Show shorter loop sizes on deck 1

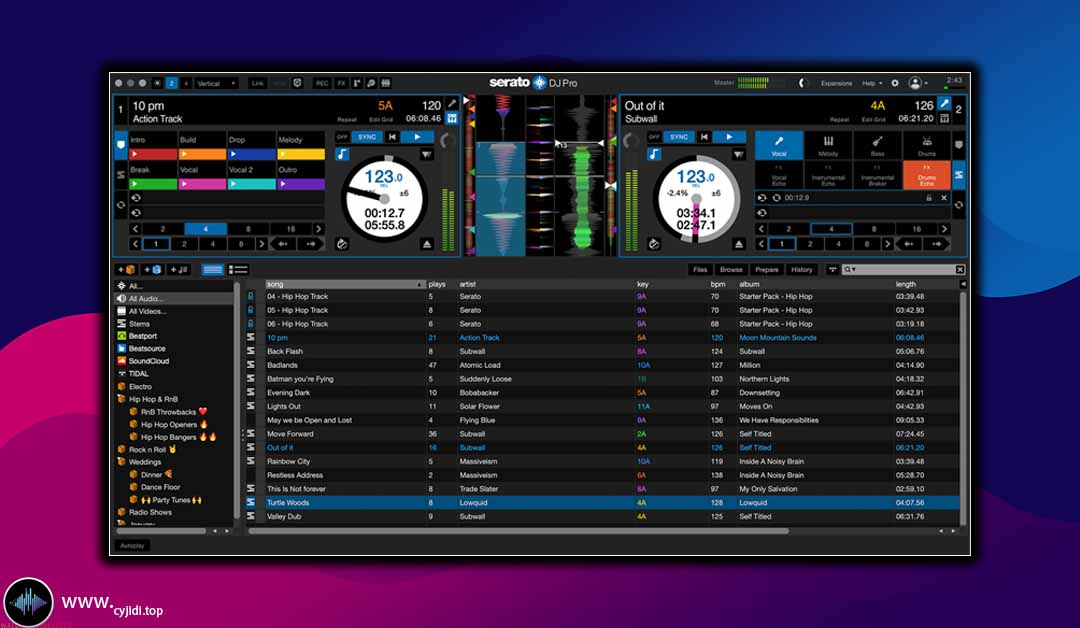(135, 229)
